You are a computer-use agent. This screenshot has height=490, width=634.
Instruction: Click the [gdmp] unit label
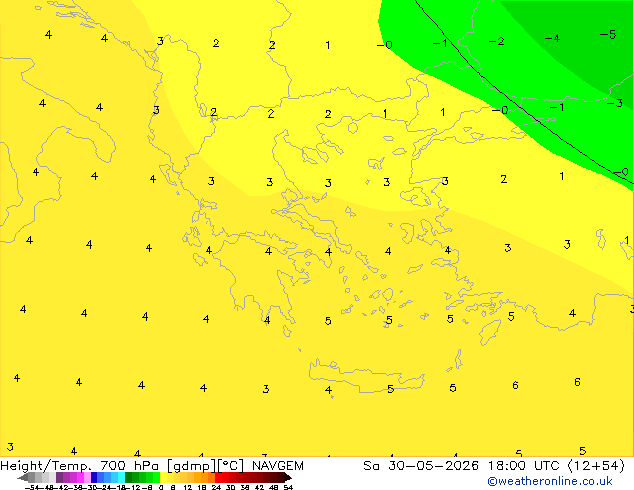[192, 466]
